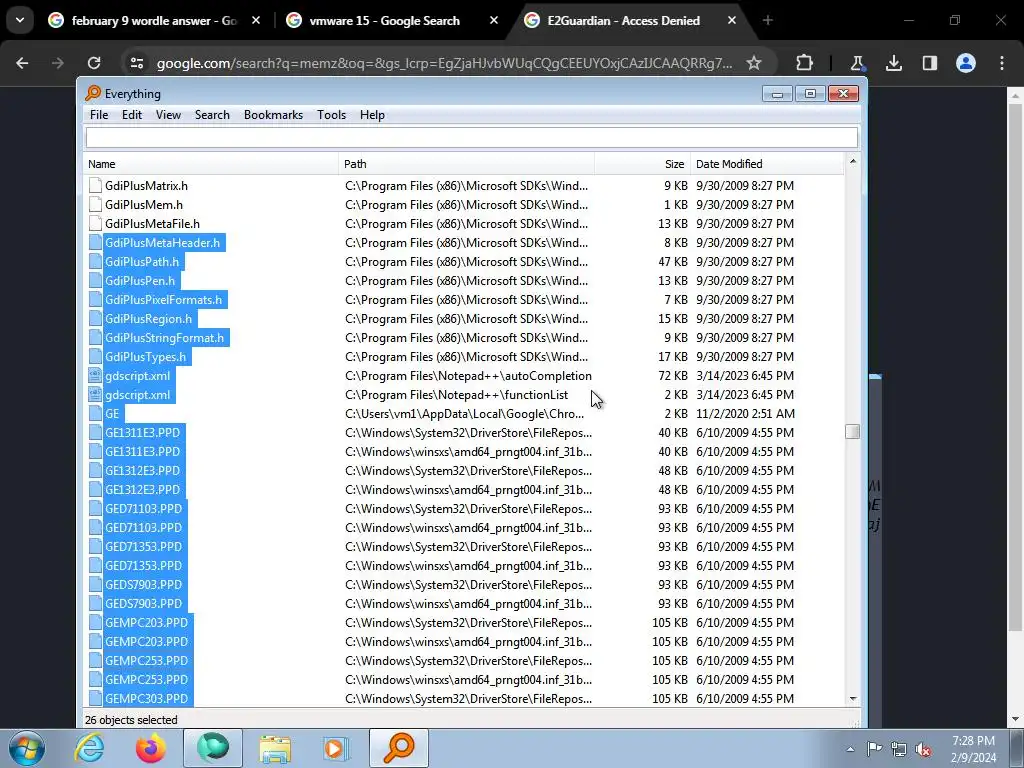Open the Search menu in Everything
The image size is (1024, 768).
212,115
